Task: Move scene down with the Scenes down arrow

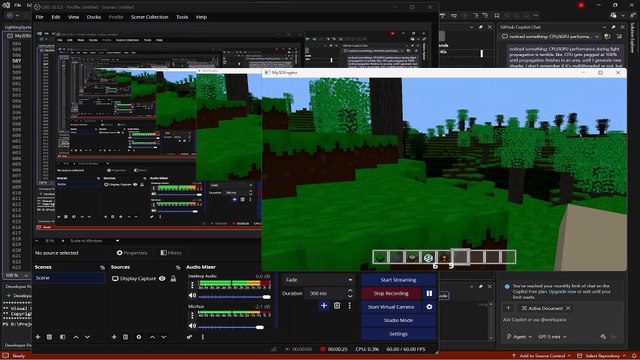Action: point(87,337)
